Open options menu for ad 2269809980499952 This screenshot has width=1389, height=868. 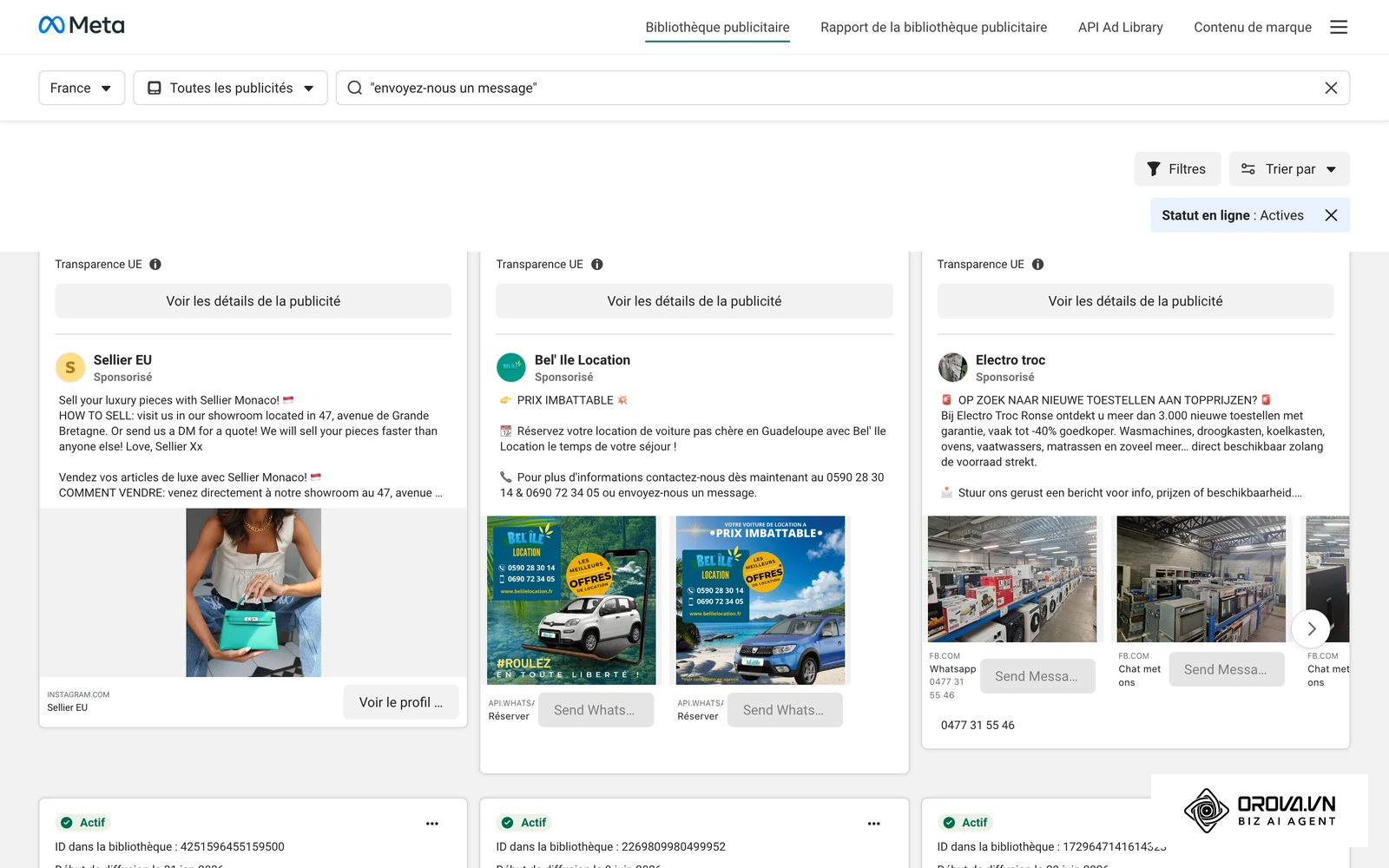pyautogui.click(x=873, y=823)
